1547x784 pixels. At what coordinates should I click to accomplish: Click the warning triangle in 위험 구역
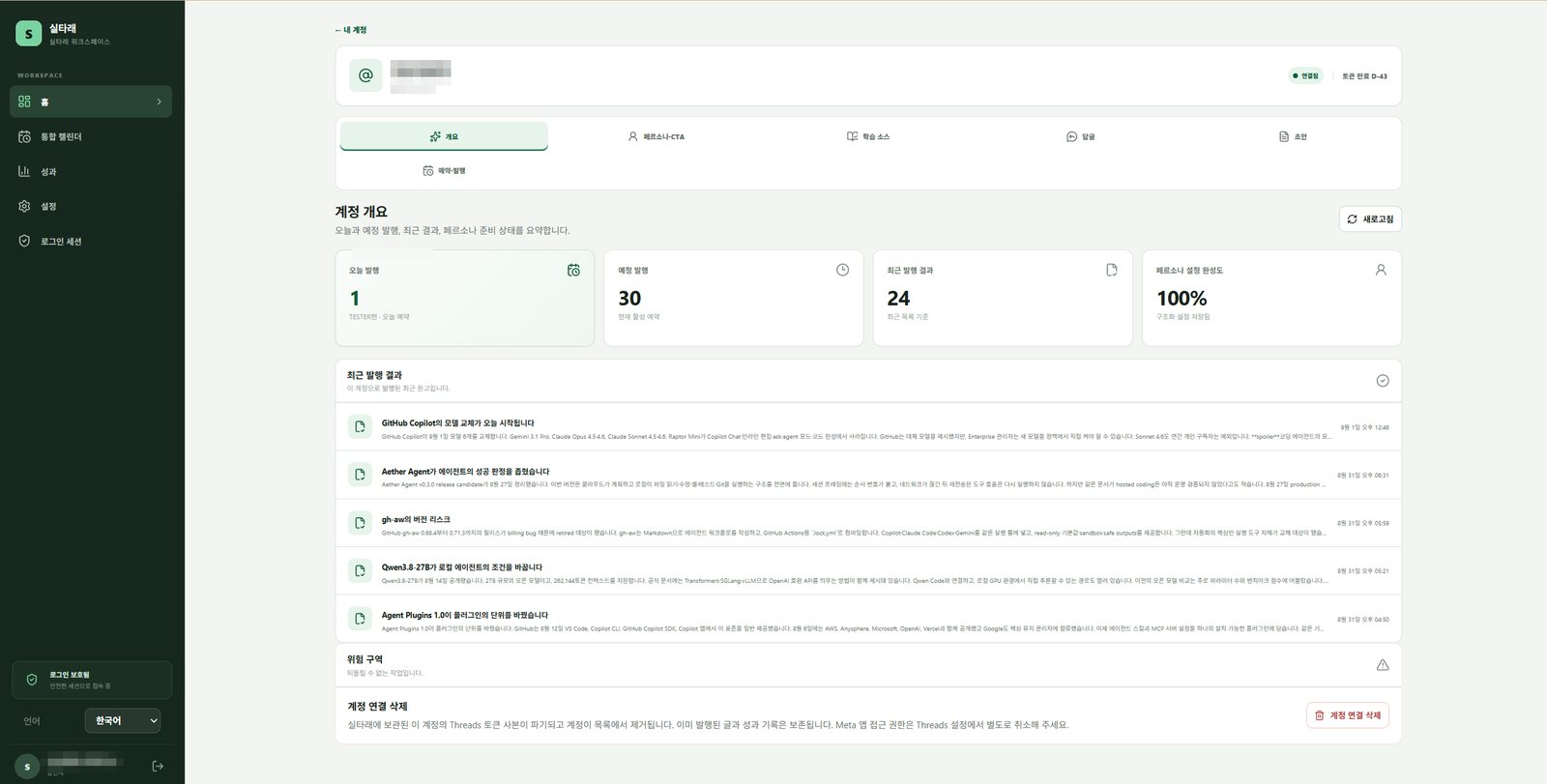coord(1383,665)
